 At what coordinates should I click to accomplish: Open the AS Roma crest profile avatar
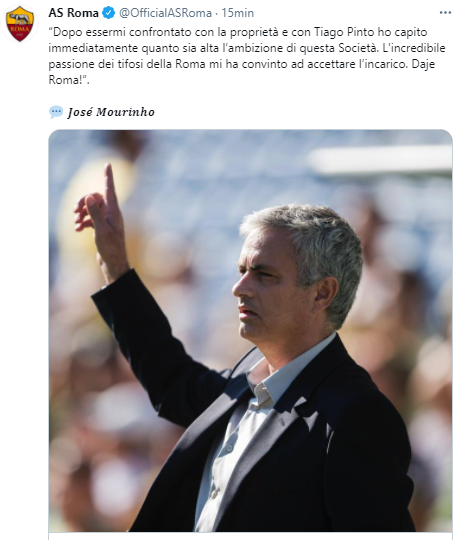[20, 23]
